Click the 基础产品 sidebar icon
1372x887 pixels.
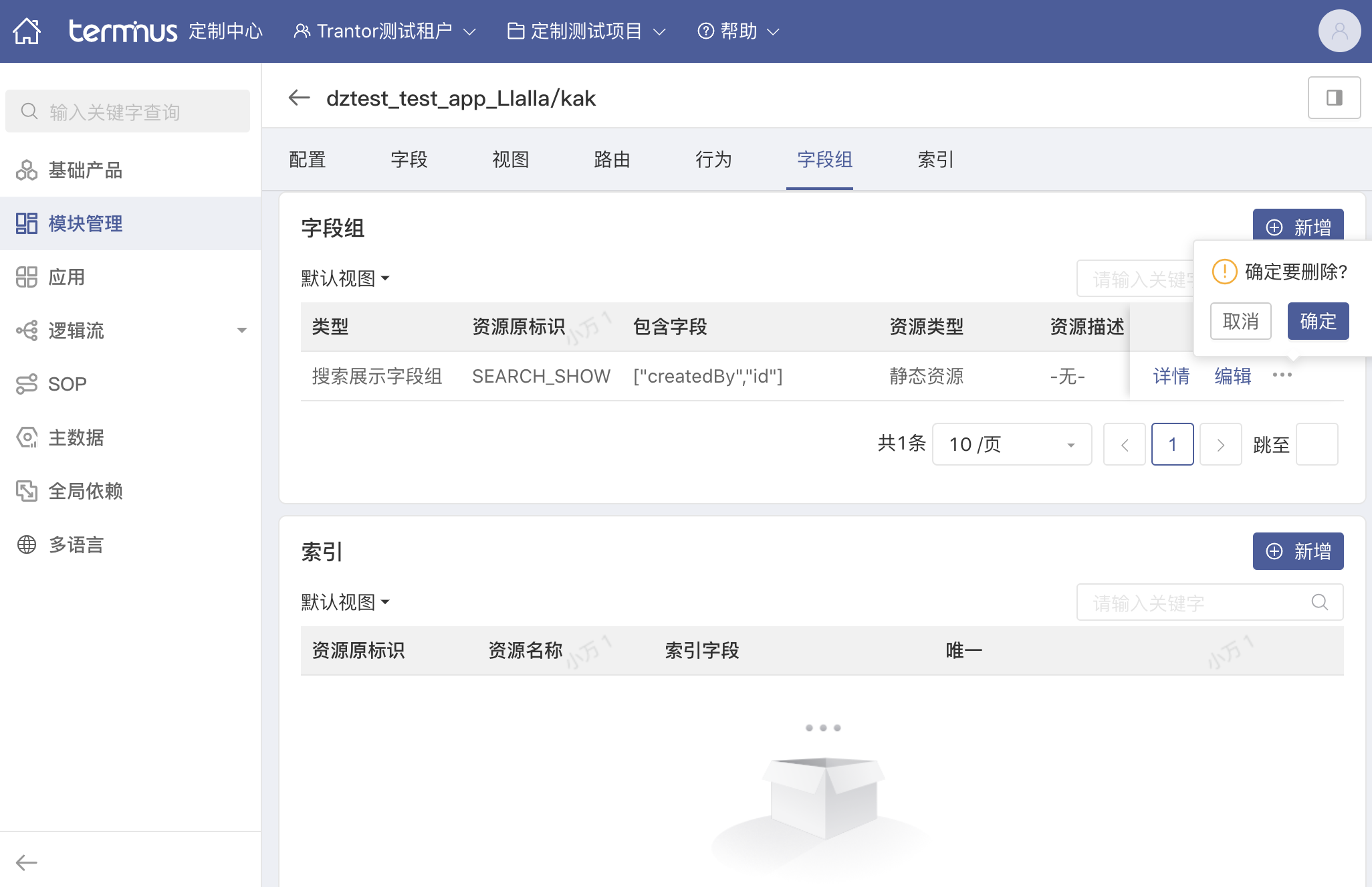[x=27, y=170]
